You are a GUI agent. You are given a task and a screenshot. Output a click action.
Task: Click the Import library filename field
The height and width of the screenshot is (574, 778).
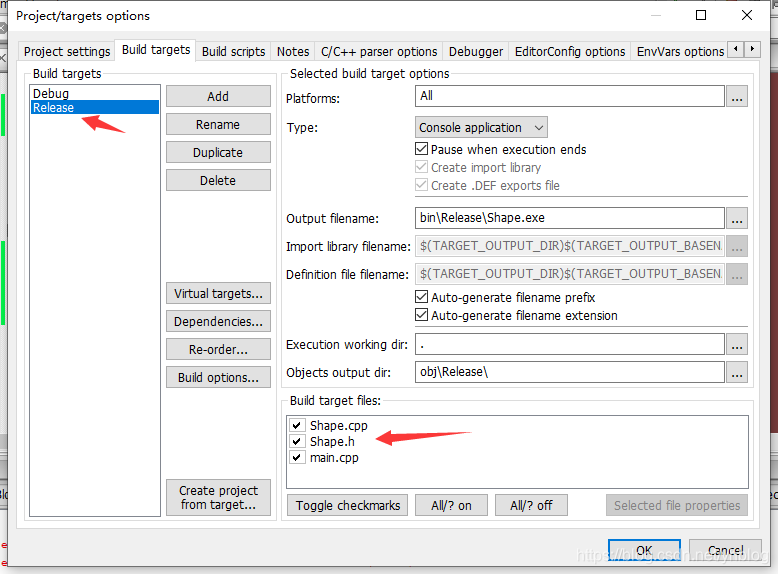tap(570, 246)
